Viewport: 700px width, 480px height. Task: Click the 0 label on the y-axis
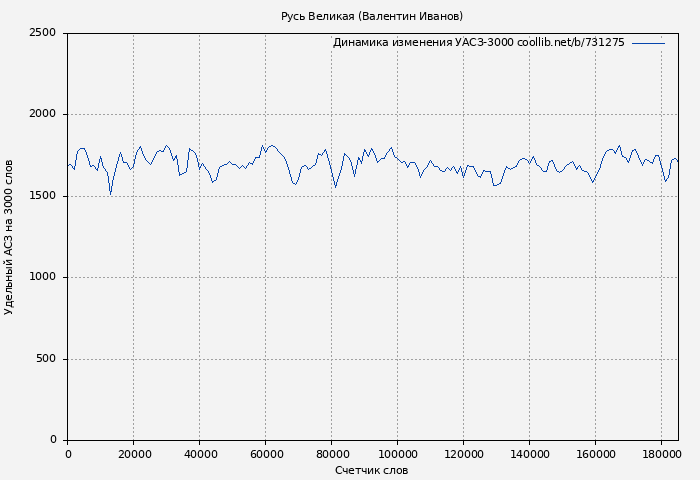click(x=53, y=440)
